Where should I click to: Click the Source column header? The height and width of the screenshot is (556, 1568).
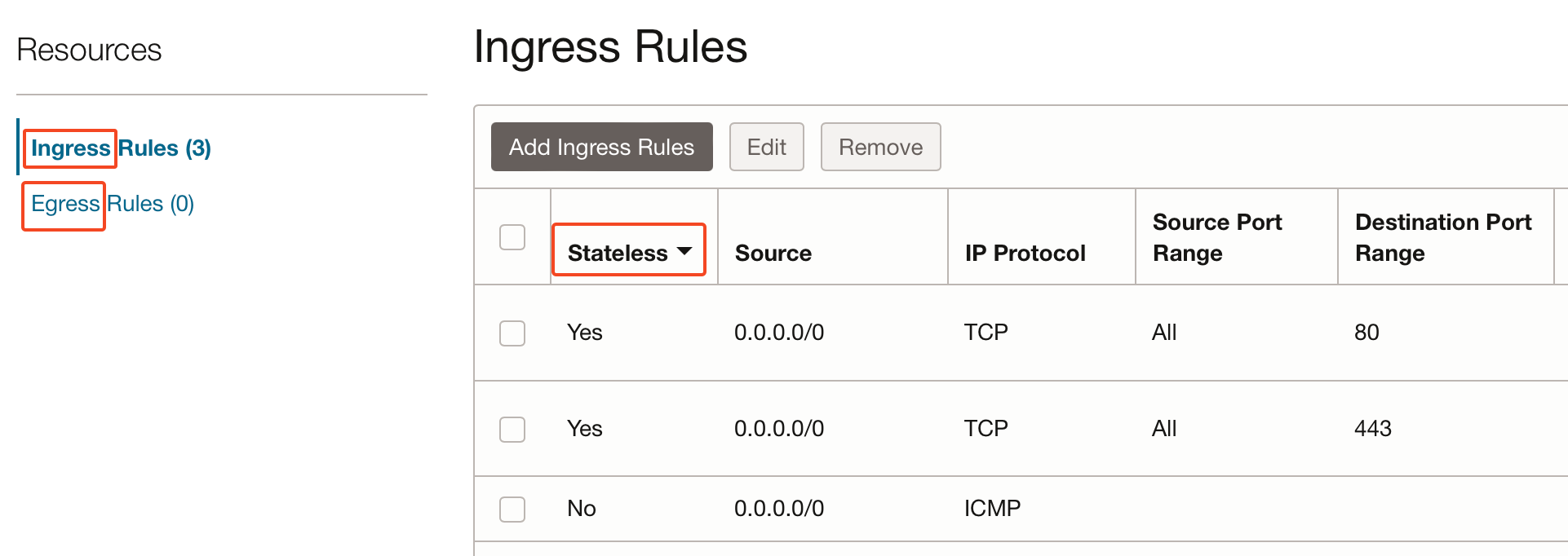click(773, 253)
